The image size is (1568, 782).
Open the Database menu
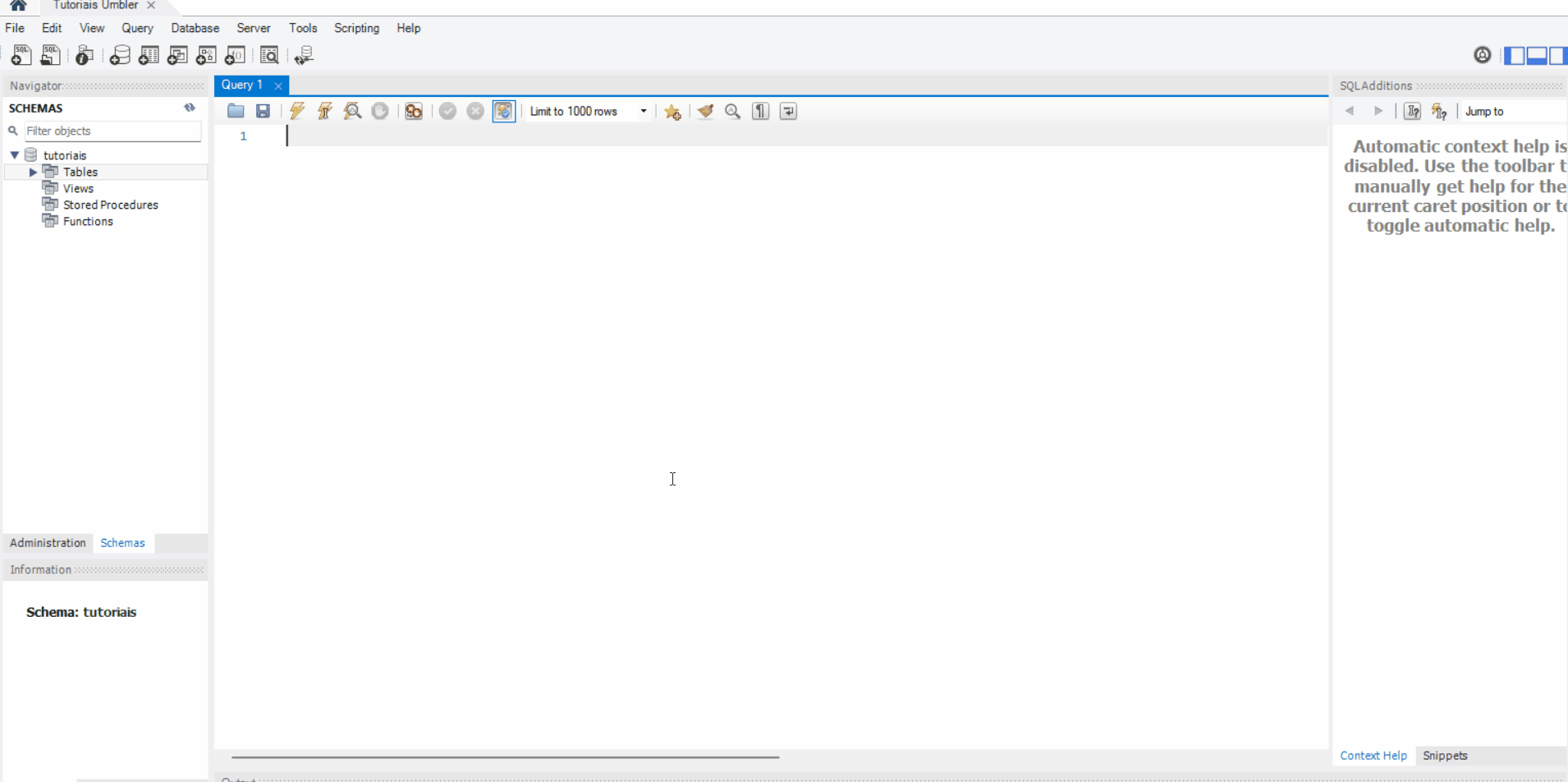(195, 28)
